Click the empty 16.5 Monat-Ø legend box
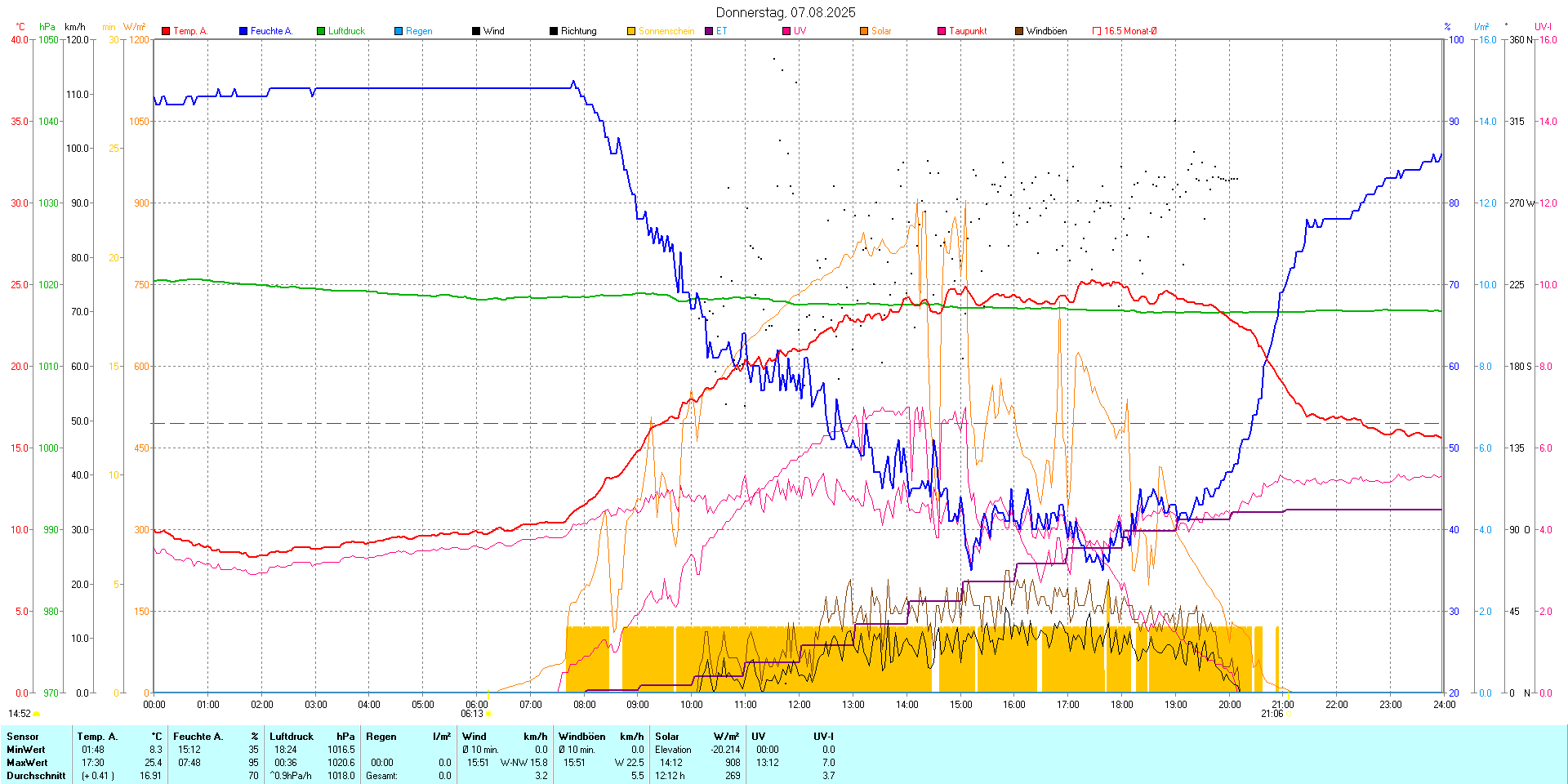This screenshot has width=1568, height=784. pyautogui.click(x=1097, y=31)
